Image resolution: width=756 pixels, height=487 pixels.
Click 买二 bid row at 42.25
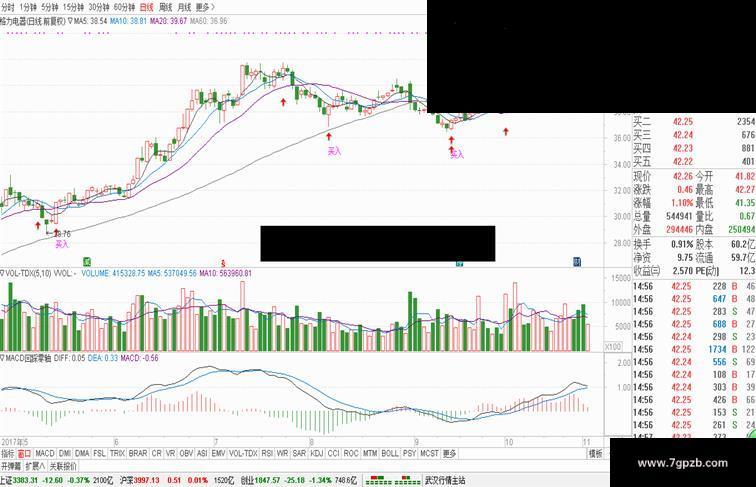(x=694, y=122)
